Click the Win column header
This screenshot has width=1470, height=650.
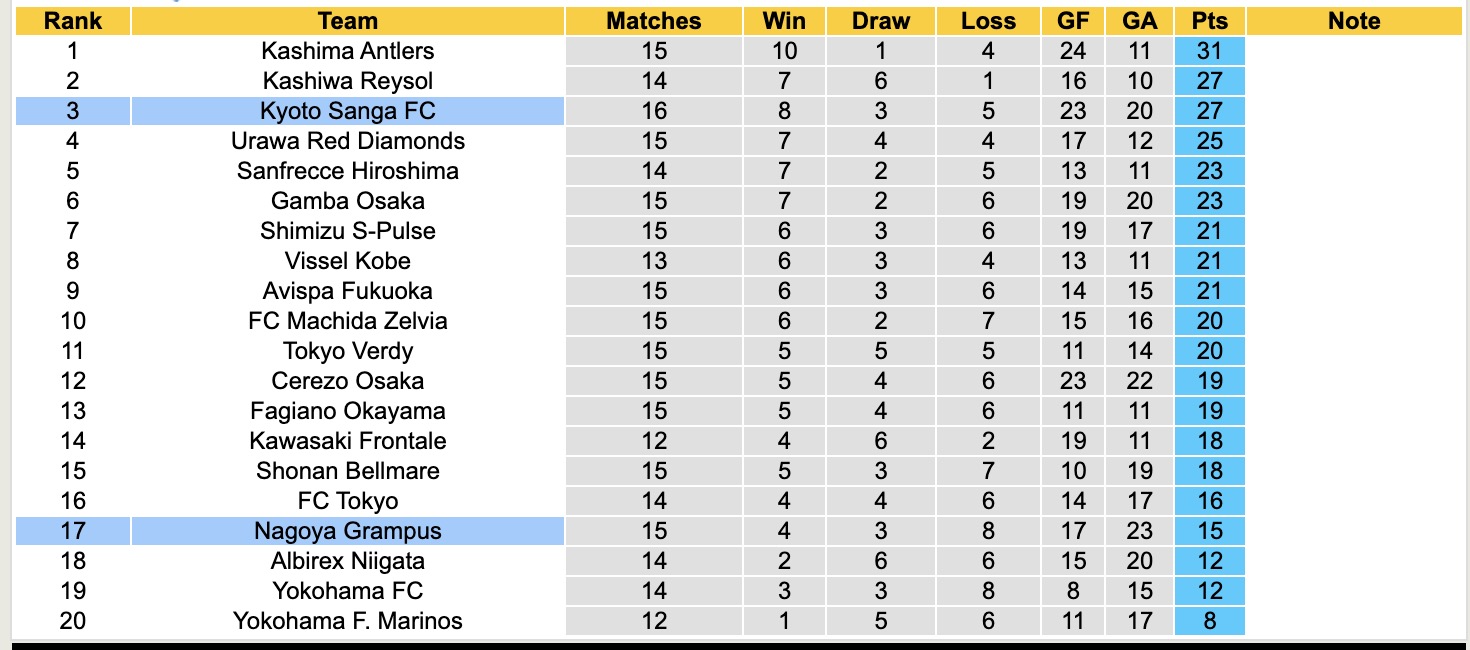[x=784, y=21]
